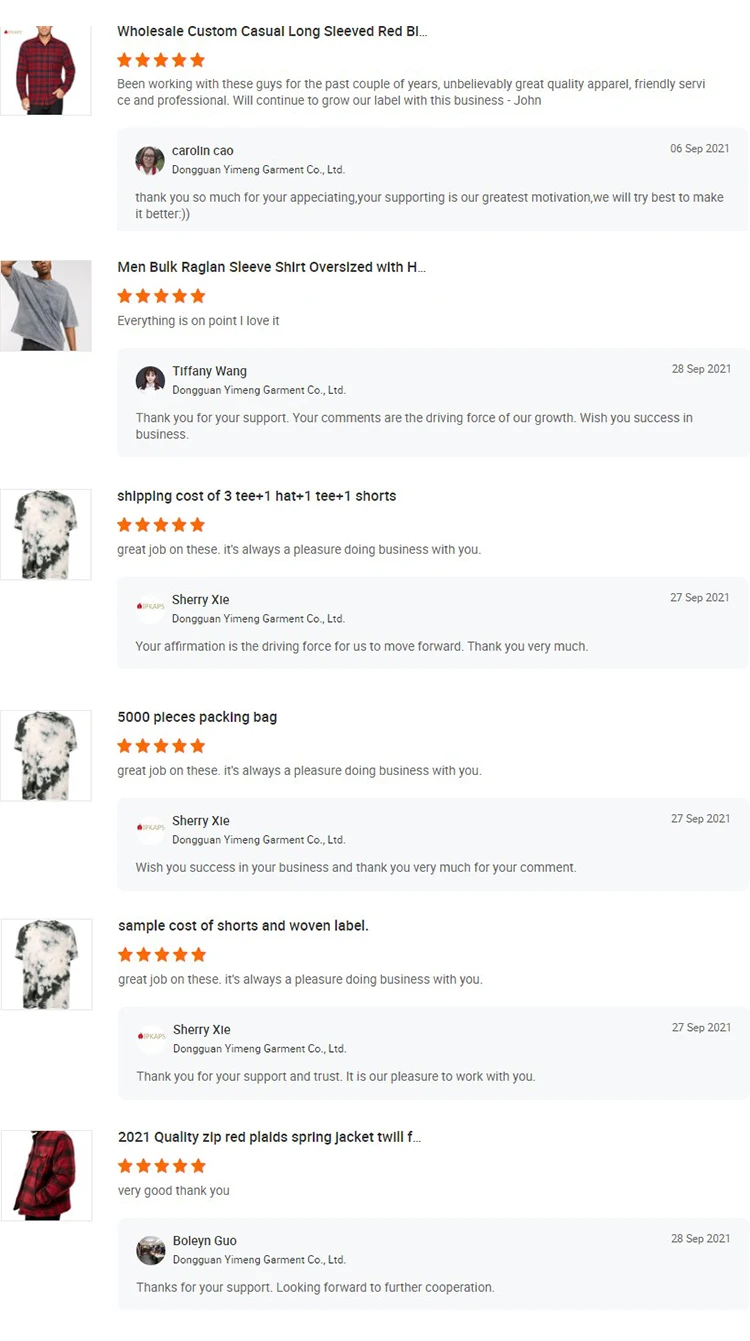Click star rating under red plaids jacket
Screen dimensions: 750x1341
coord(162,1166)
